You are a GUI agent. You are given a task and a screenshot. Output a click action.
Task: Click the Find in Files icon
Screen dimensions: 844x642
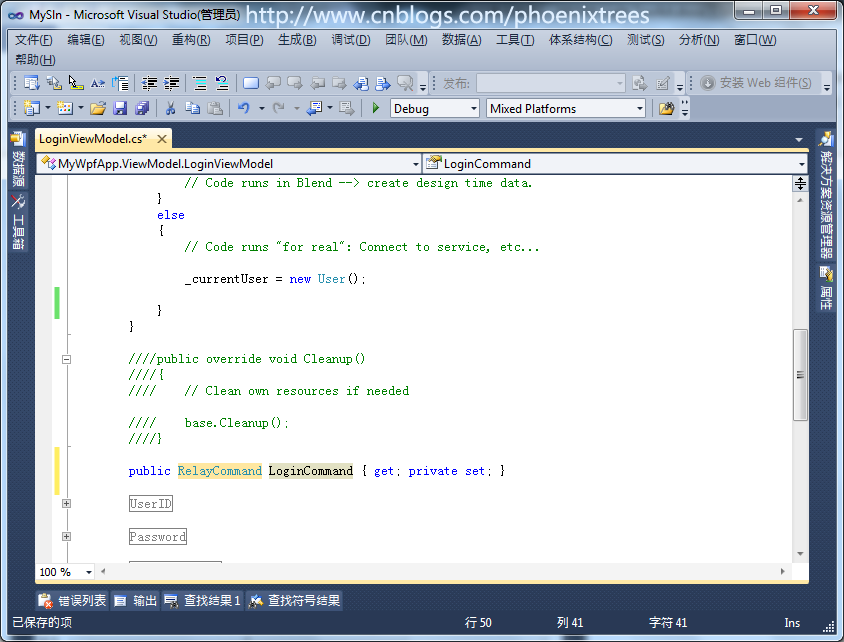click(666, 109)
